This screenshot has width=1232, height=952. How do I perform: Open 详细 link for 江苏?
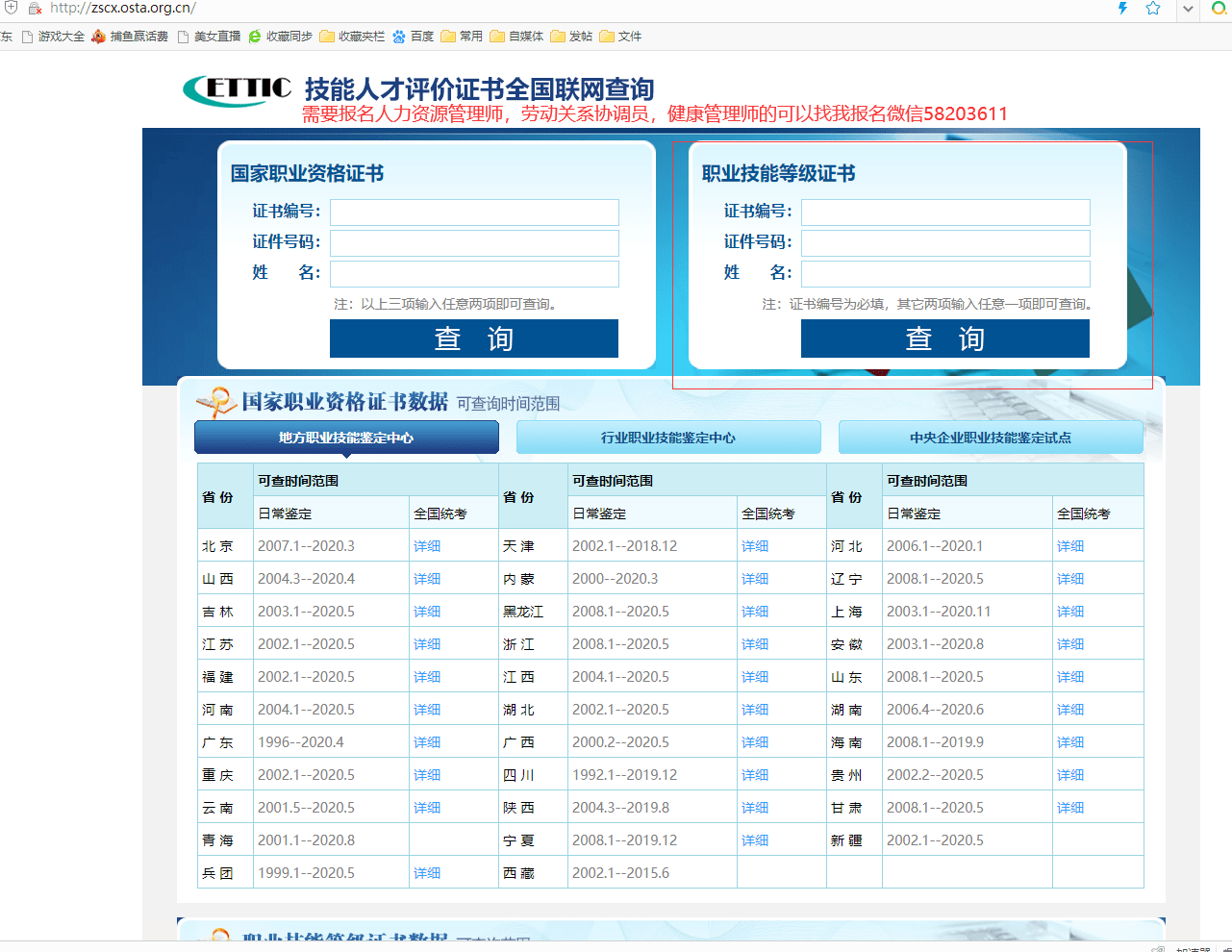tap(427, 644)
